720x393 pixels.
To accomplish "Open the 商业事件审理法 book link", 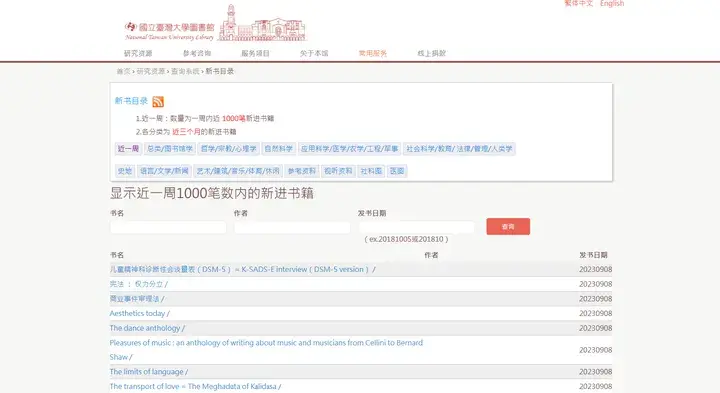I will point(137,299).
